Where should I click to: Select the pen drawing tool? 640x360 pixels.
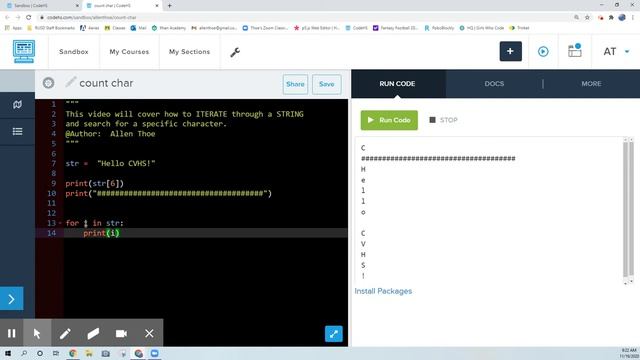[x=65, y=333]
